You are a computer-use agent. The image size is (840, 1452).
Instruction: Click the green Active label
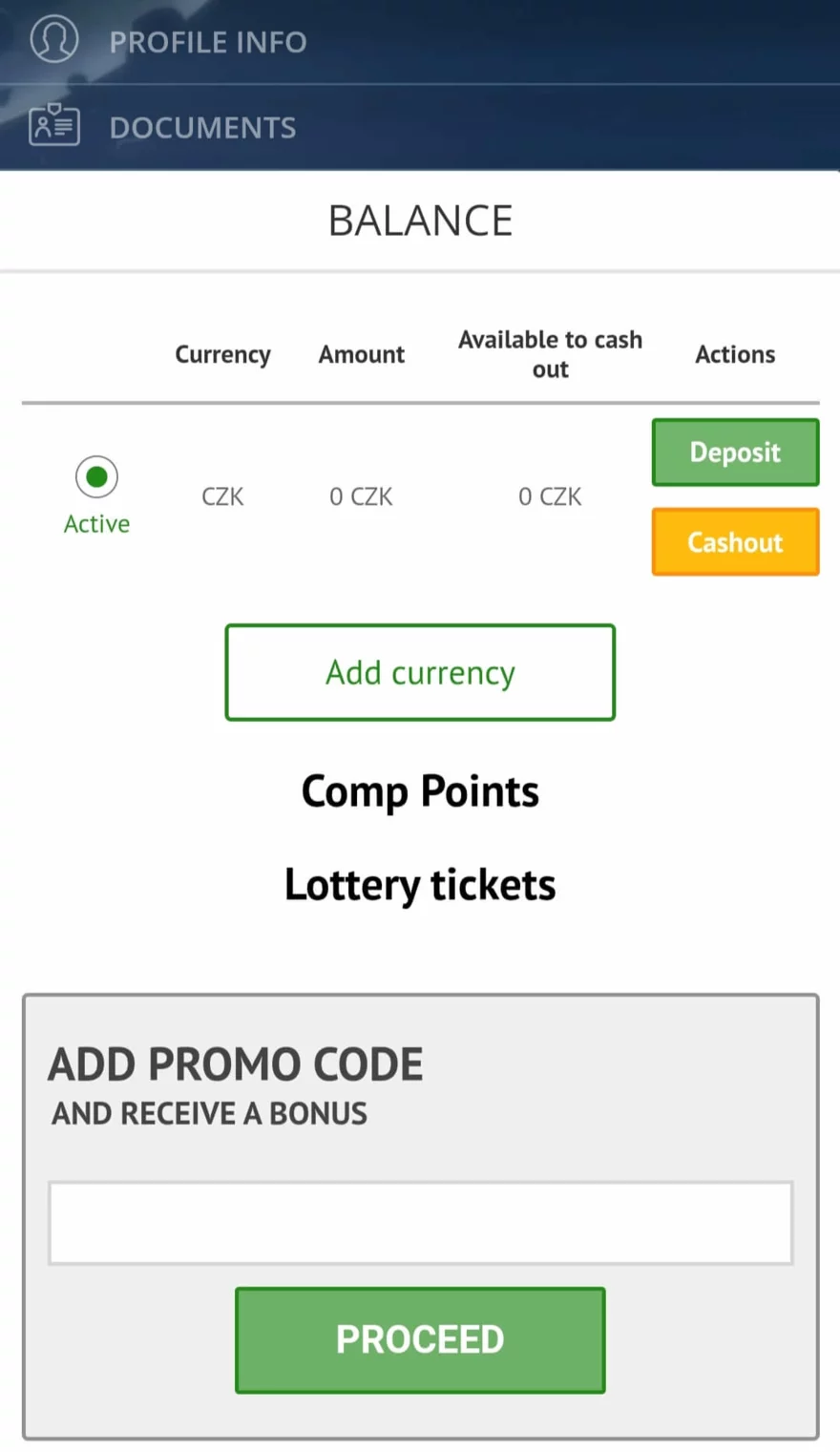96,524
